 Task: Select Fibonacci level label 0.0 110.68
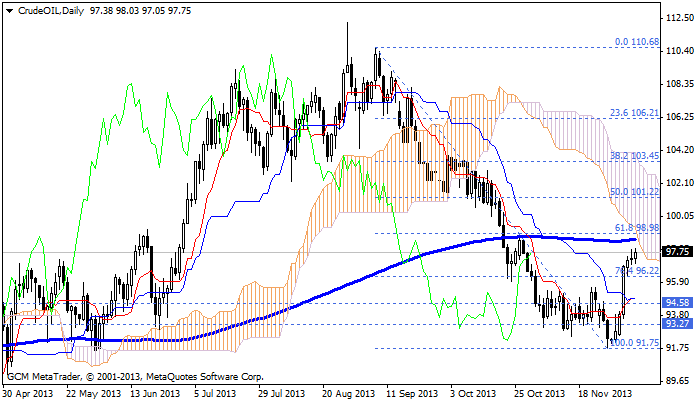click(x=636, y=42)
